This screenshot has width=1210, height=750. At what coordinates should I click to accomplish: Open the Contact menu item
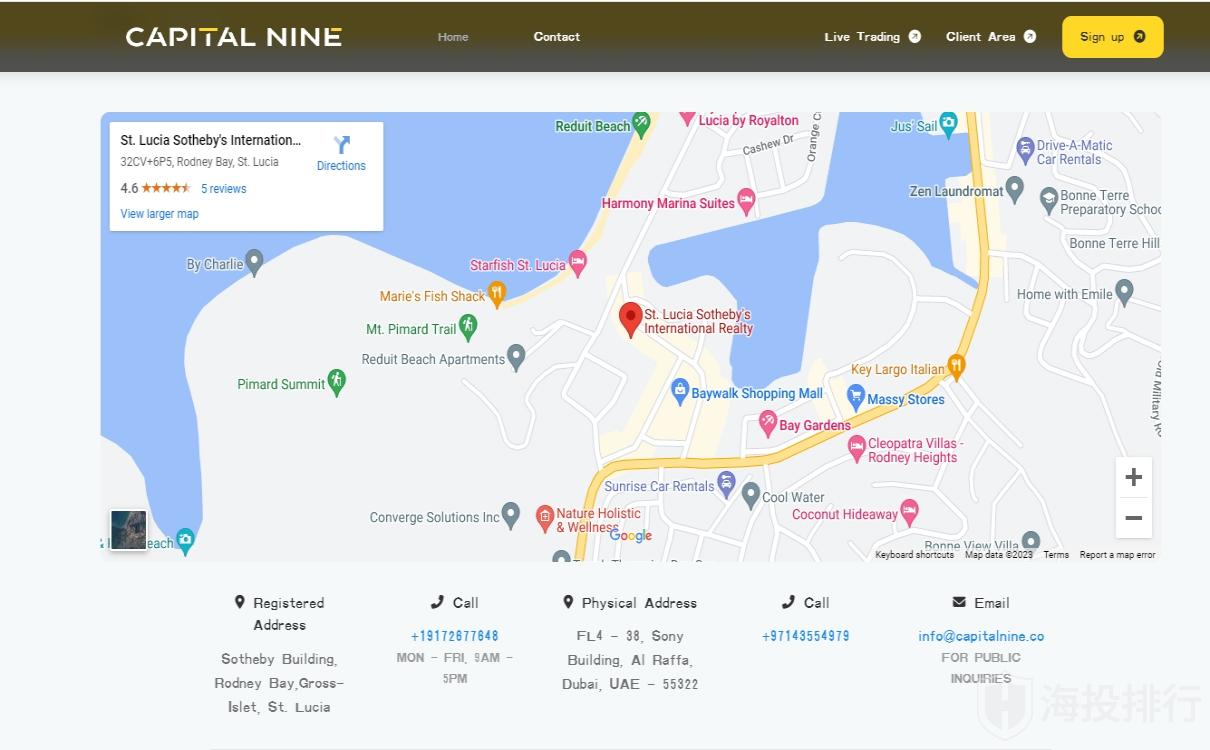(x=557, y=37)
